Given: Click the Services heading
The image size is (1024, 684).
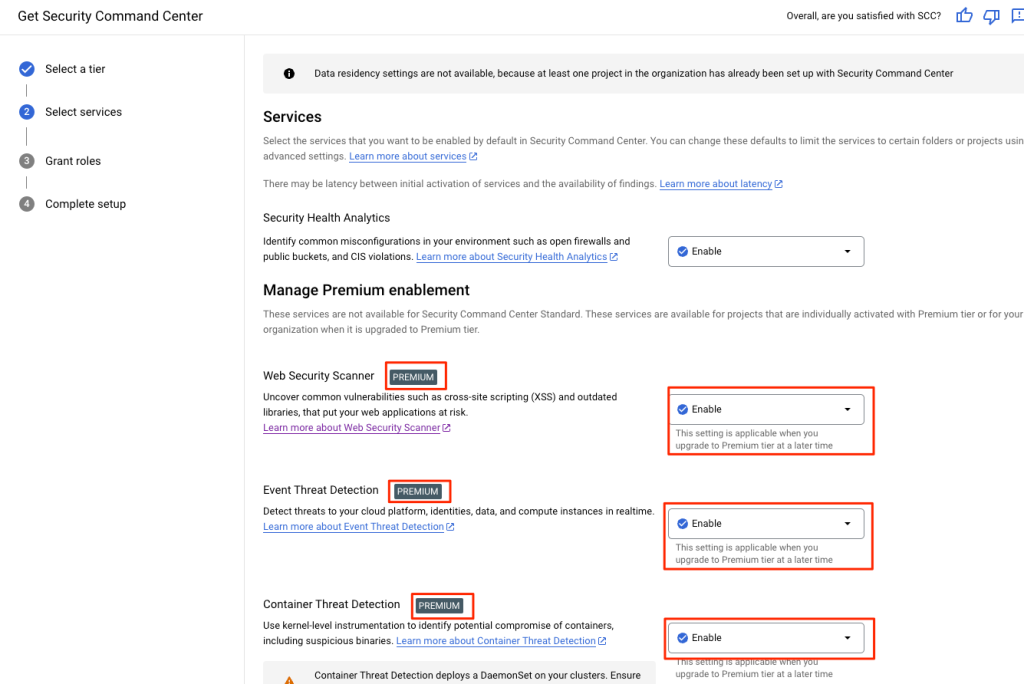Looking at the screenshot, I should (293, 117).
